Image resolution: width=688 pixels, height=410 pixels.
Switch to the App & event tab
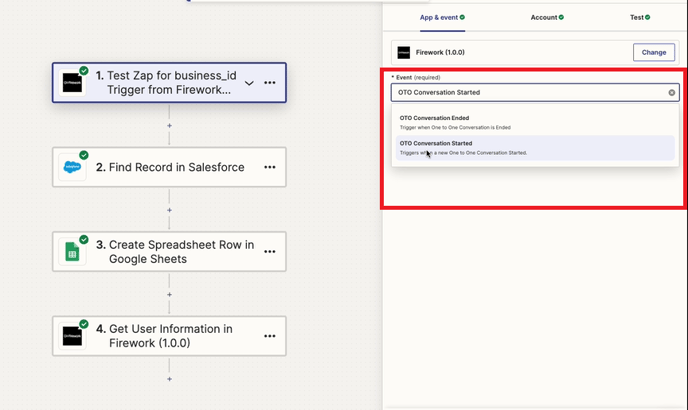coord(442,18)
